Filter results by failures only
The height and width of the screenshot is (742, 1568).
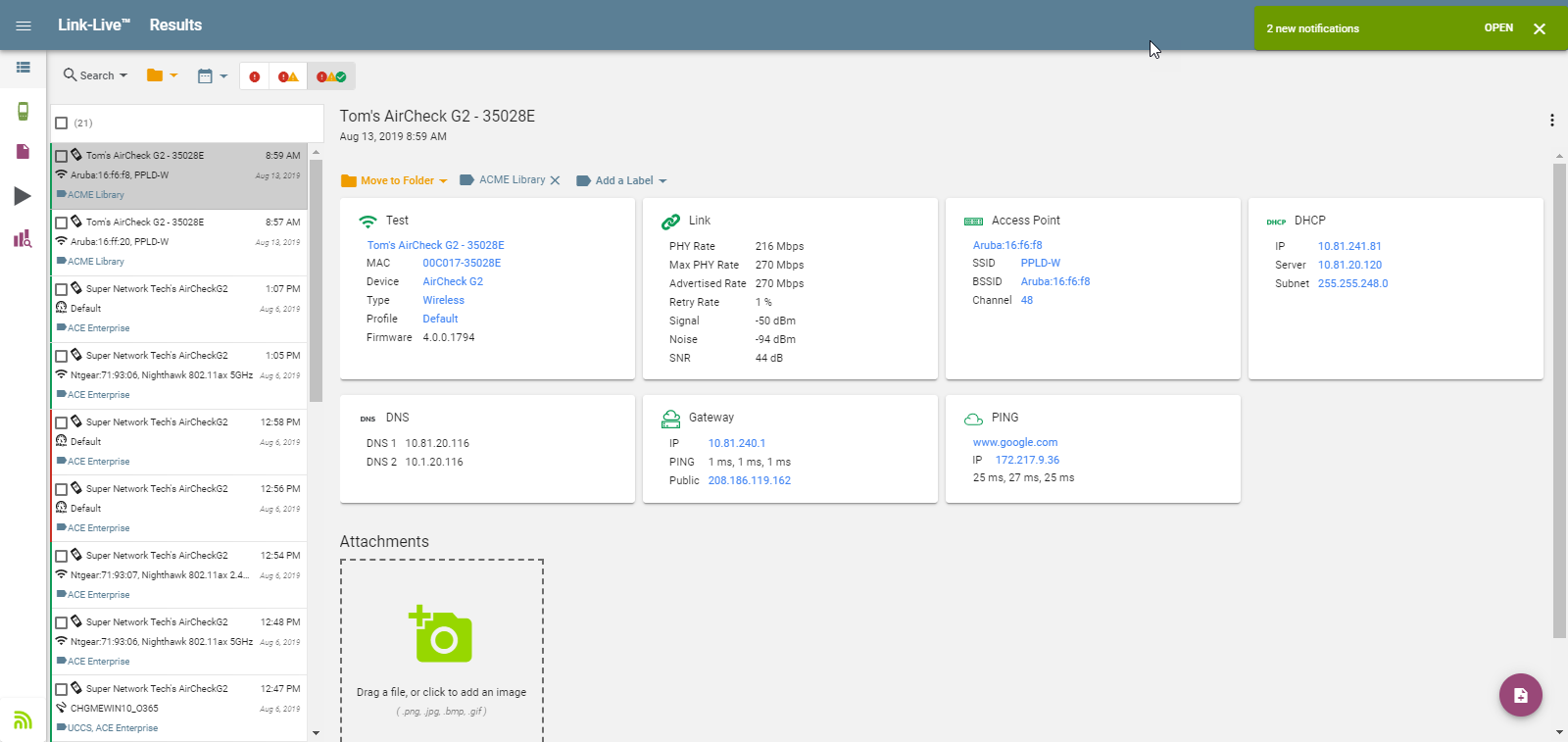tap(255, 76)
